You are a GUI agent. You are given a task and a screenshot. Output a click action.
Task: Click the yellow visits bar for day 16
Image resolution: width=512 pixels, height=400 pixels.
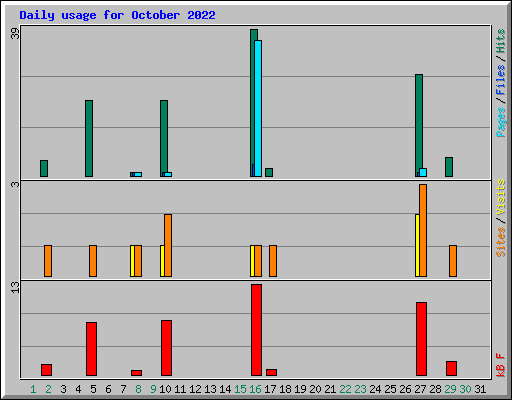pos(252,261)
